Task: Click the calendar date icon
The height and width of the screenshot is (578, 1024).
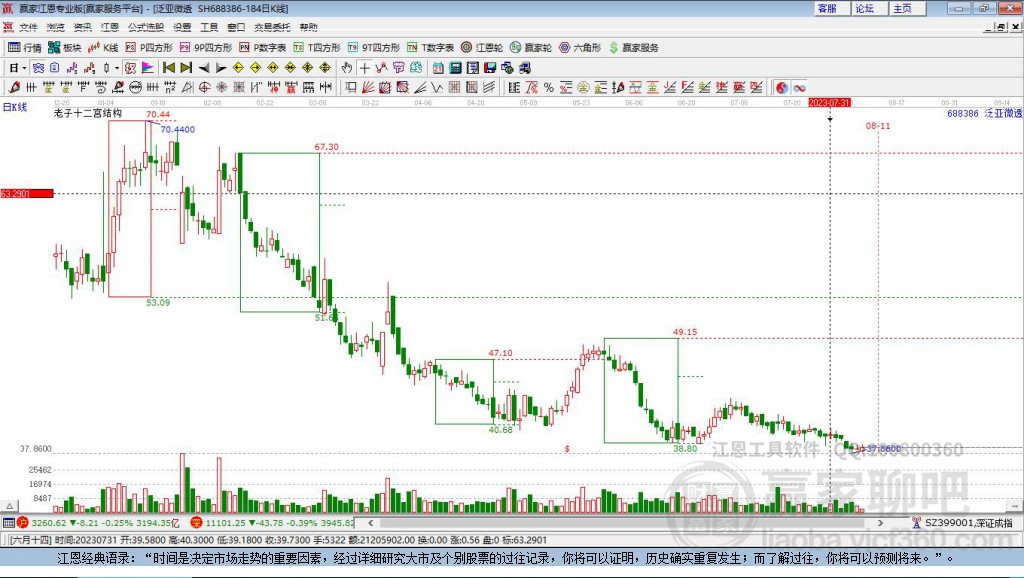Action: (x=438, y=68)
